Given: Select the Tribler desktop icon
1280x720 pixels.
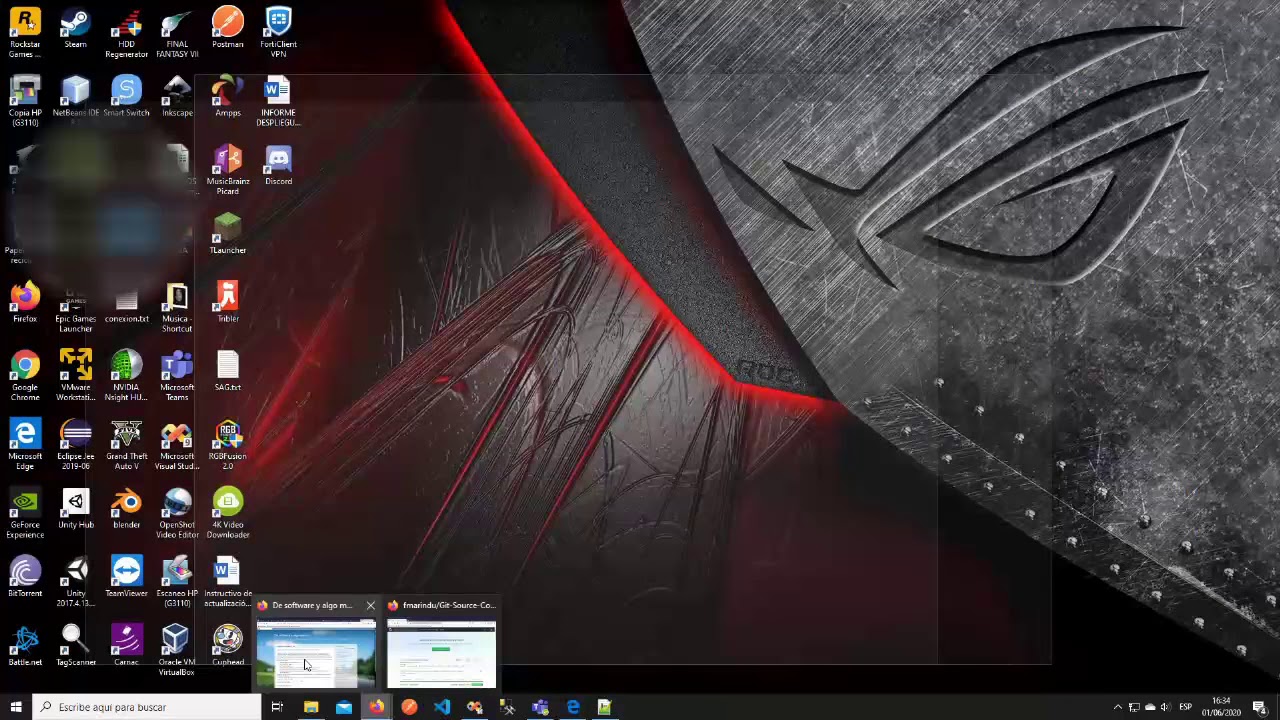Looking at the screenshot, I should point(227,302).
